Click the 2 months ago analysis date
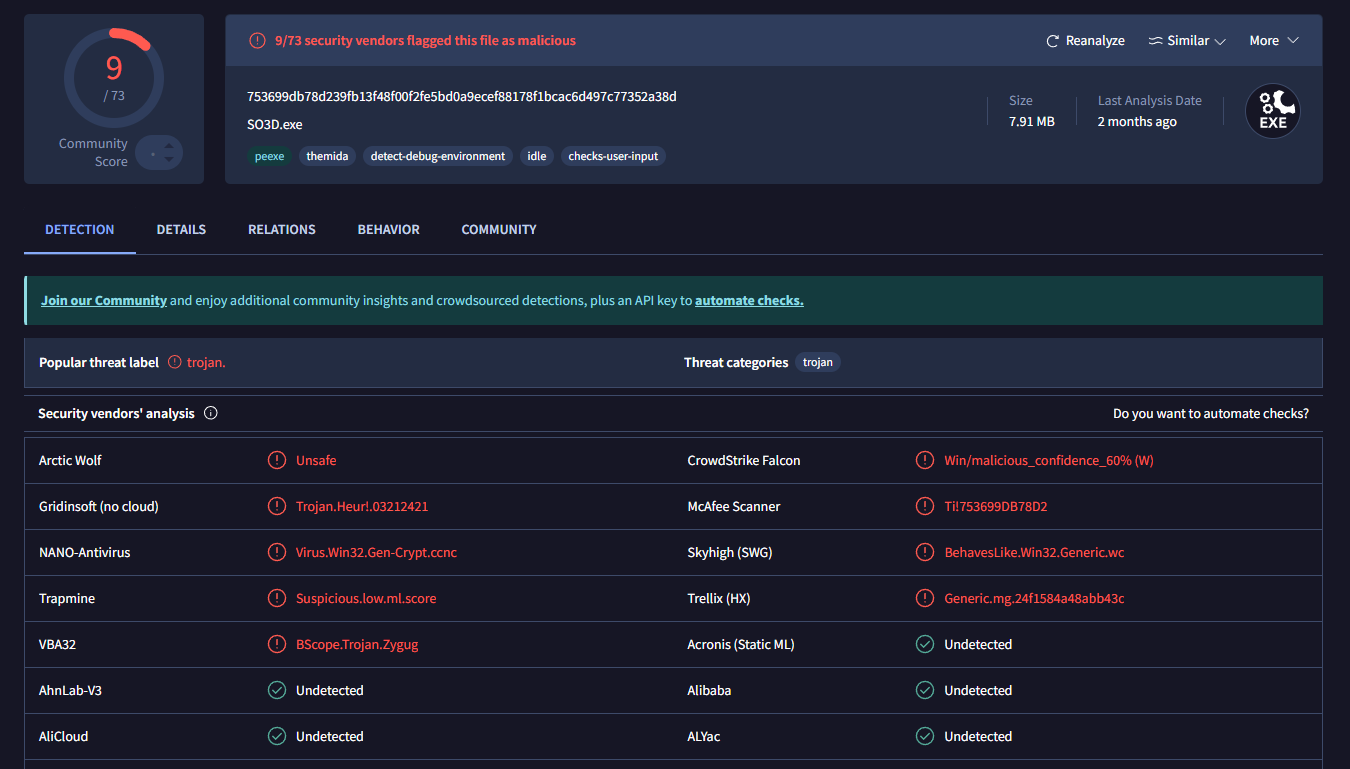 coord(1137,121)
